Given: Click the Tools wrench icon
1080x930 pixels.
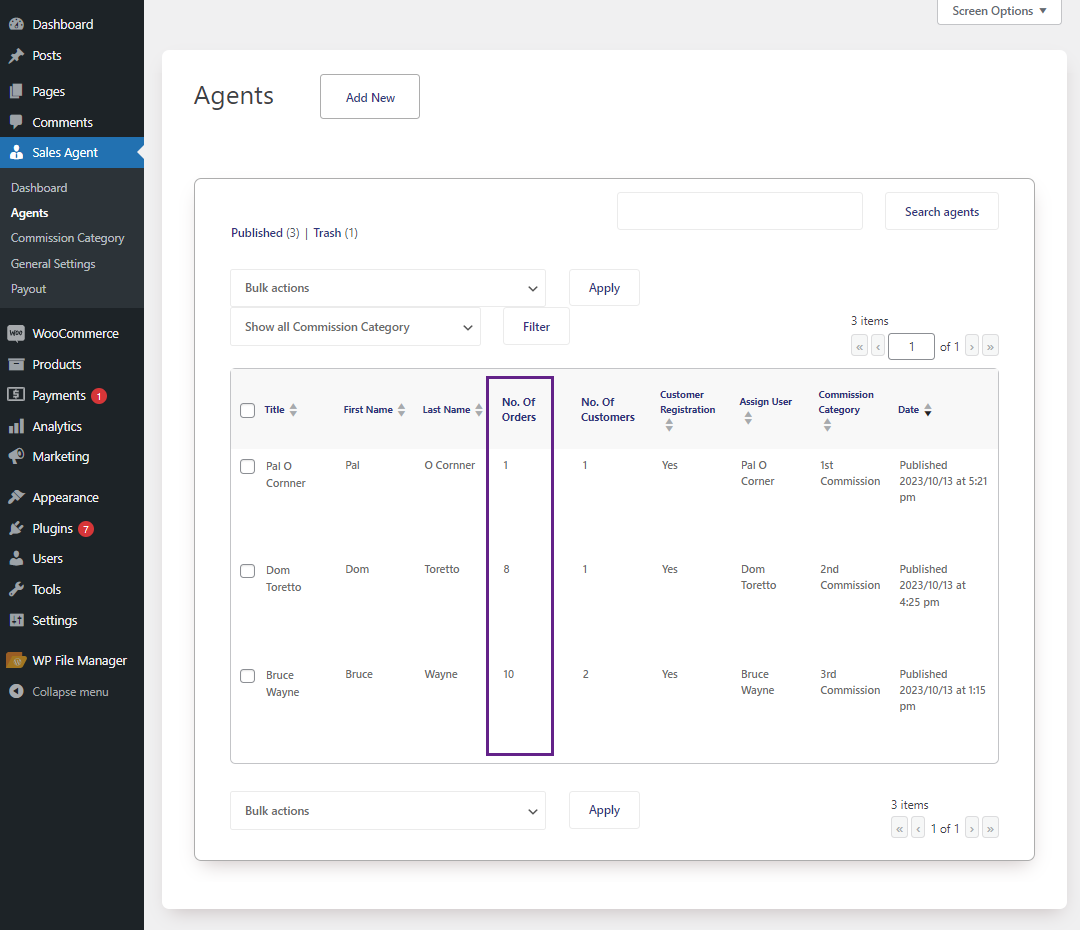Looking at the screenshot, I should pyautogui.click(x=16, y=589).
